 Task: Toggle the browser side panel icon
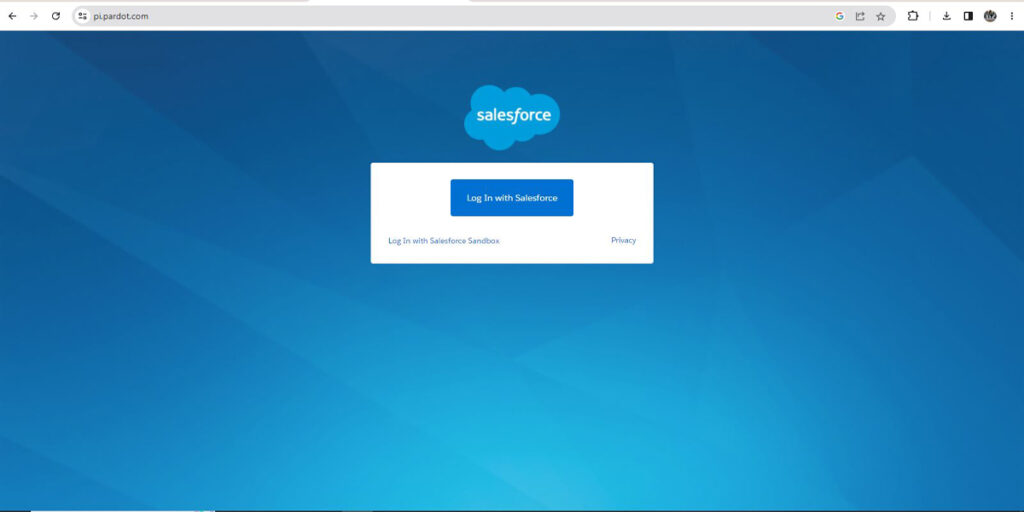click(968, 16)
